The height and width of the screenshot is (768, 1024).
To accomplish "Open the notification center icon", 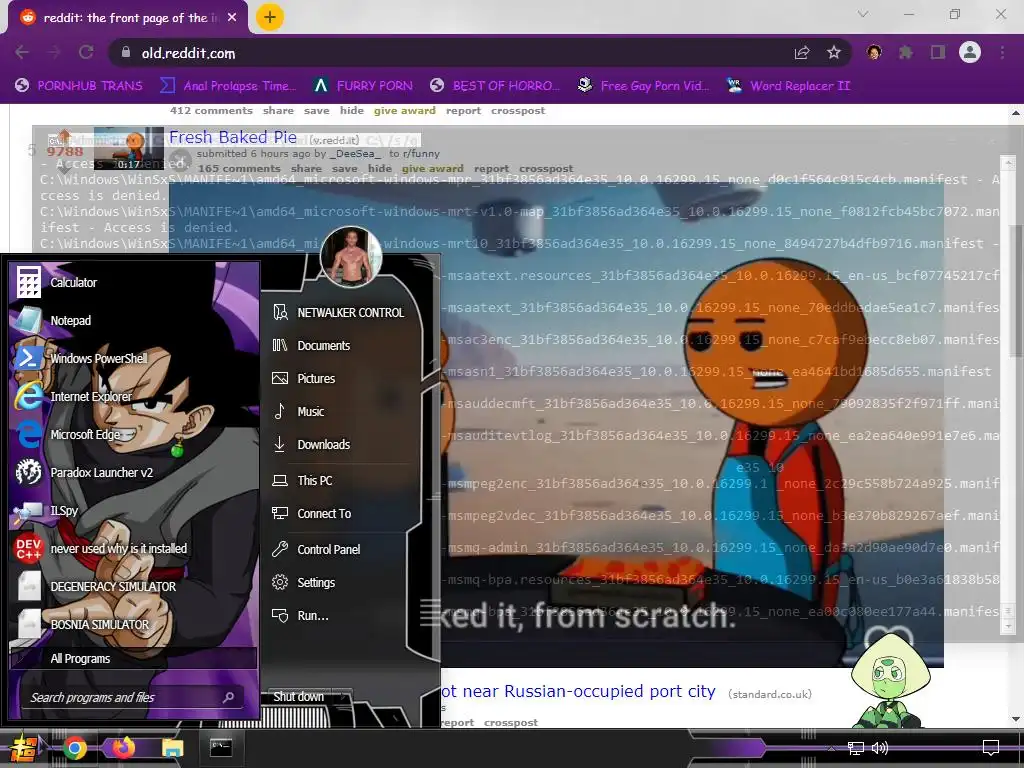I will 991,748.
